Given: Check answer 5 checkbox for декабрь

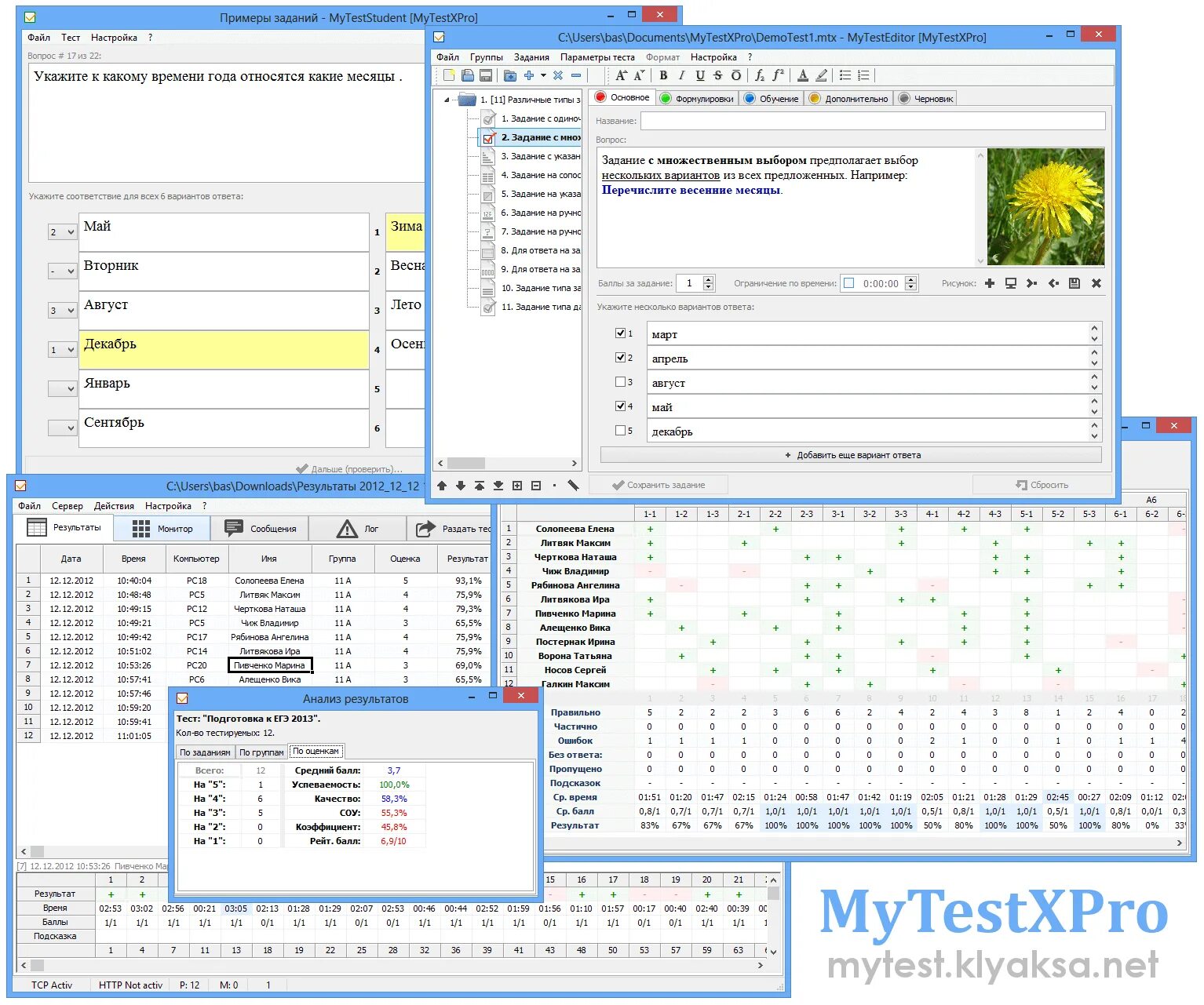Looking at the screenshot, I should coord(621,431).
